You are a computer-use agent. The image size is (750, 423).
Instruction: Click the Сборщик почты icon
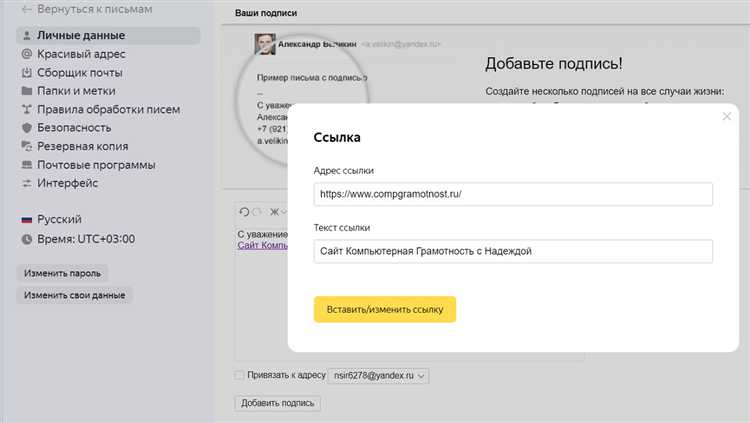coord(27,73)
